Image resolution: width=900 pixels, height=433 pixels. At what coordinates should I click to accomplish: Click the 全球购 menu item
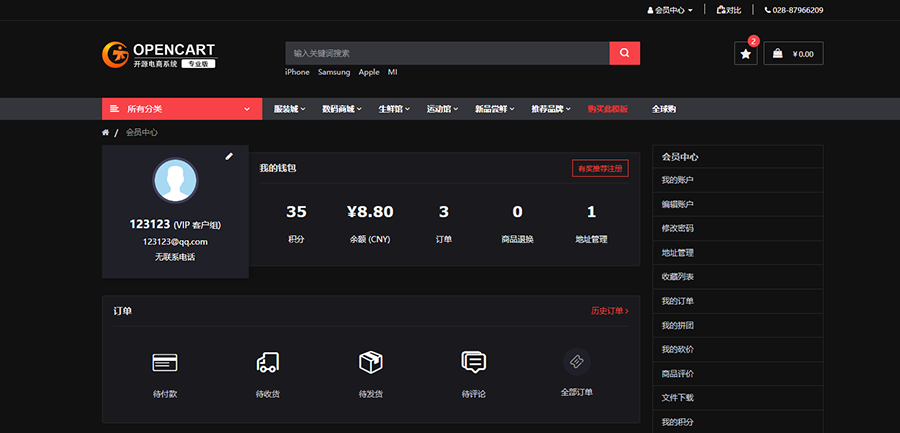[664, 109]
